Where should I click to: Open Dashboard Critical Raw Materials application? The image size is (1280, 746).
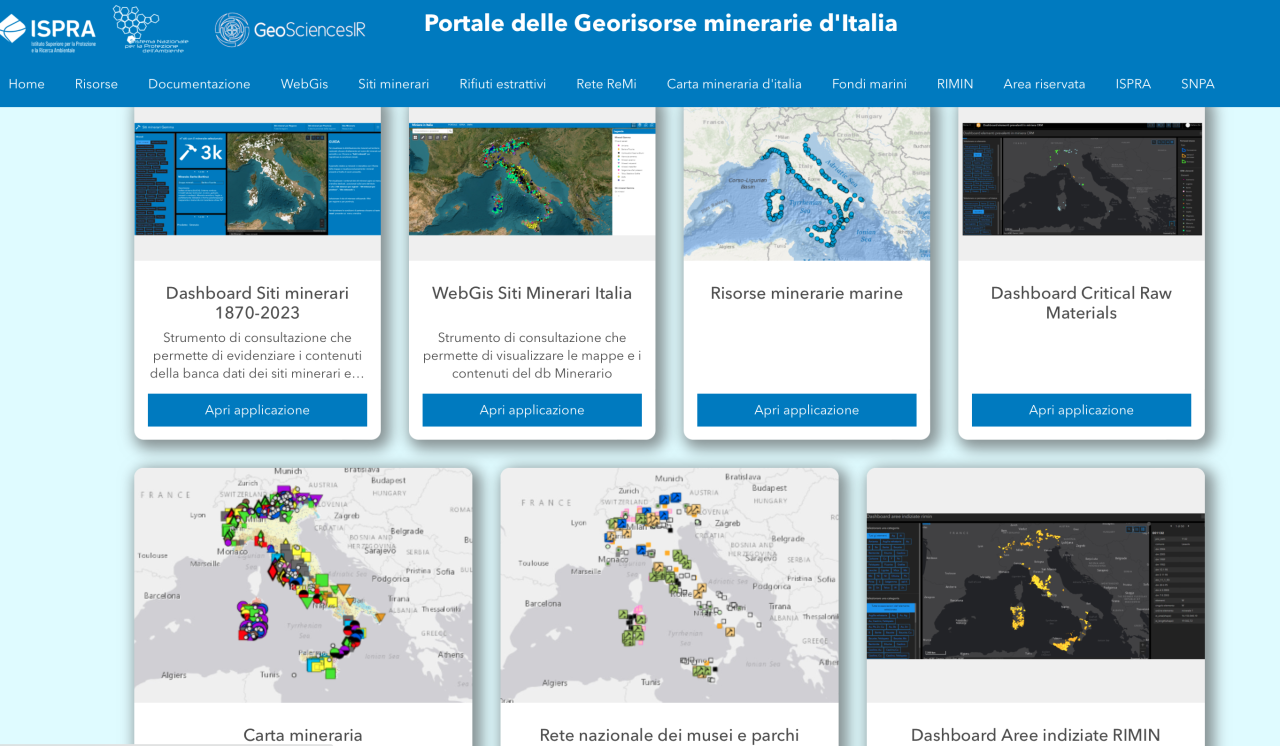(x=1081, y=410)
